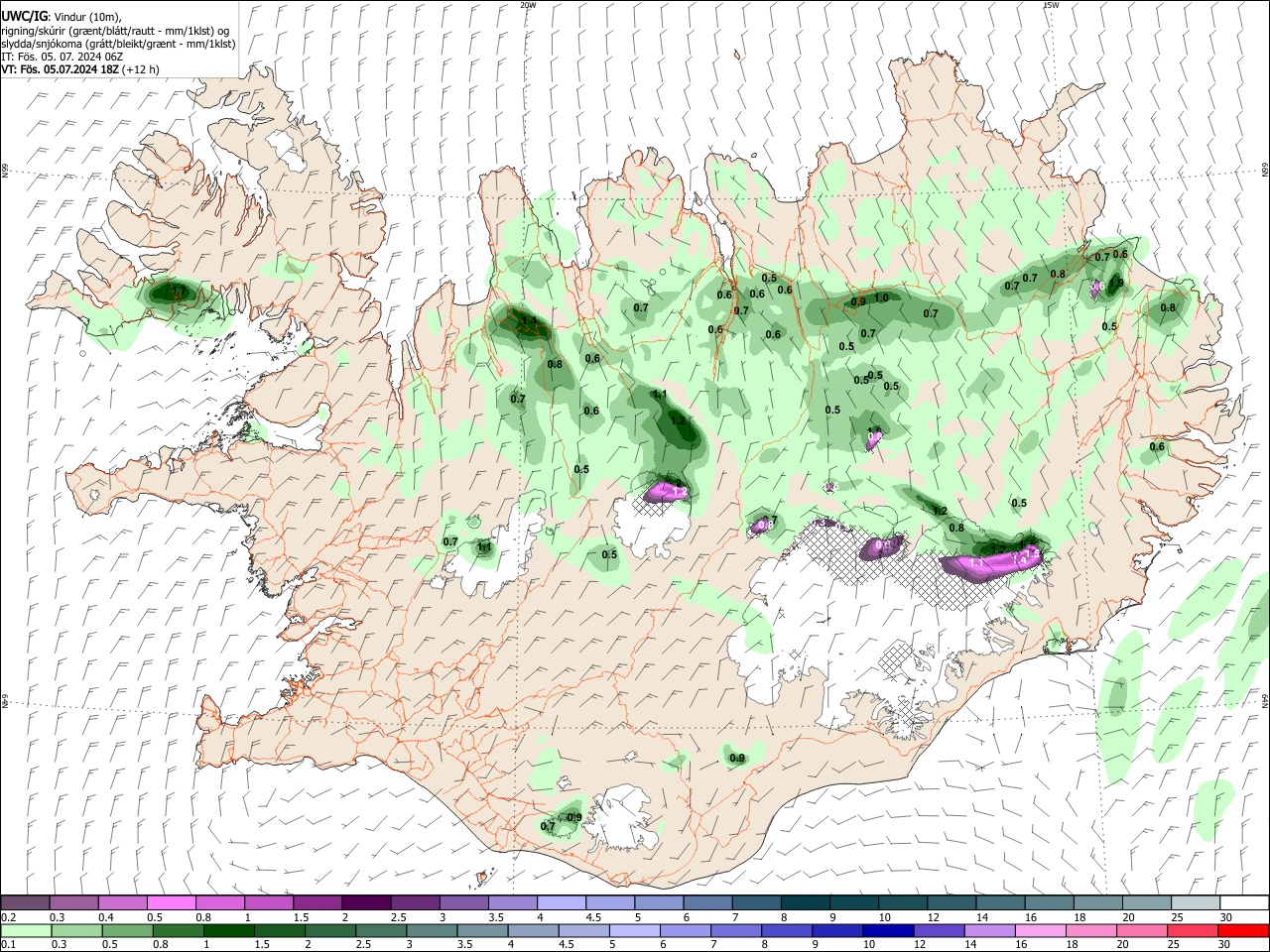Click the dark purple 0.2–0.3 snow legend swatch
This screenshot has width=1270, height=952.
click(24, 902)
